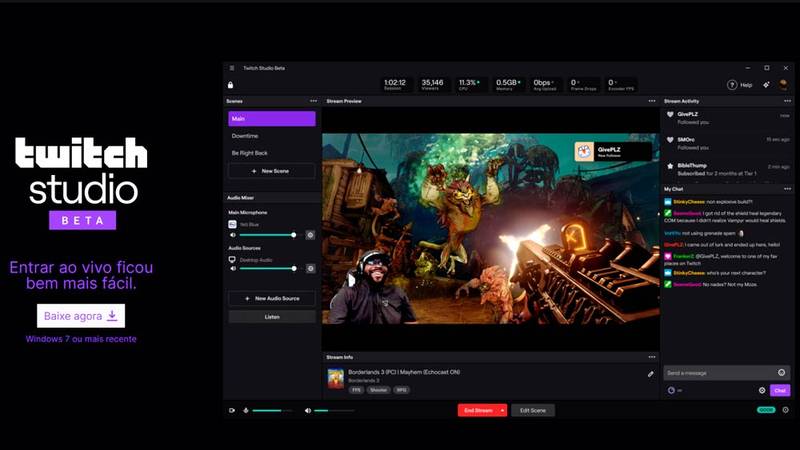The height and width of the screenshot is (450, 800).
Task: Send message with purple Chat button
Action: (x=780, y=390)
